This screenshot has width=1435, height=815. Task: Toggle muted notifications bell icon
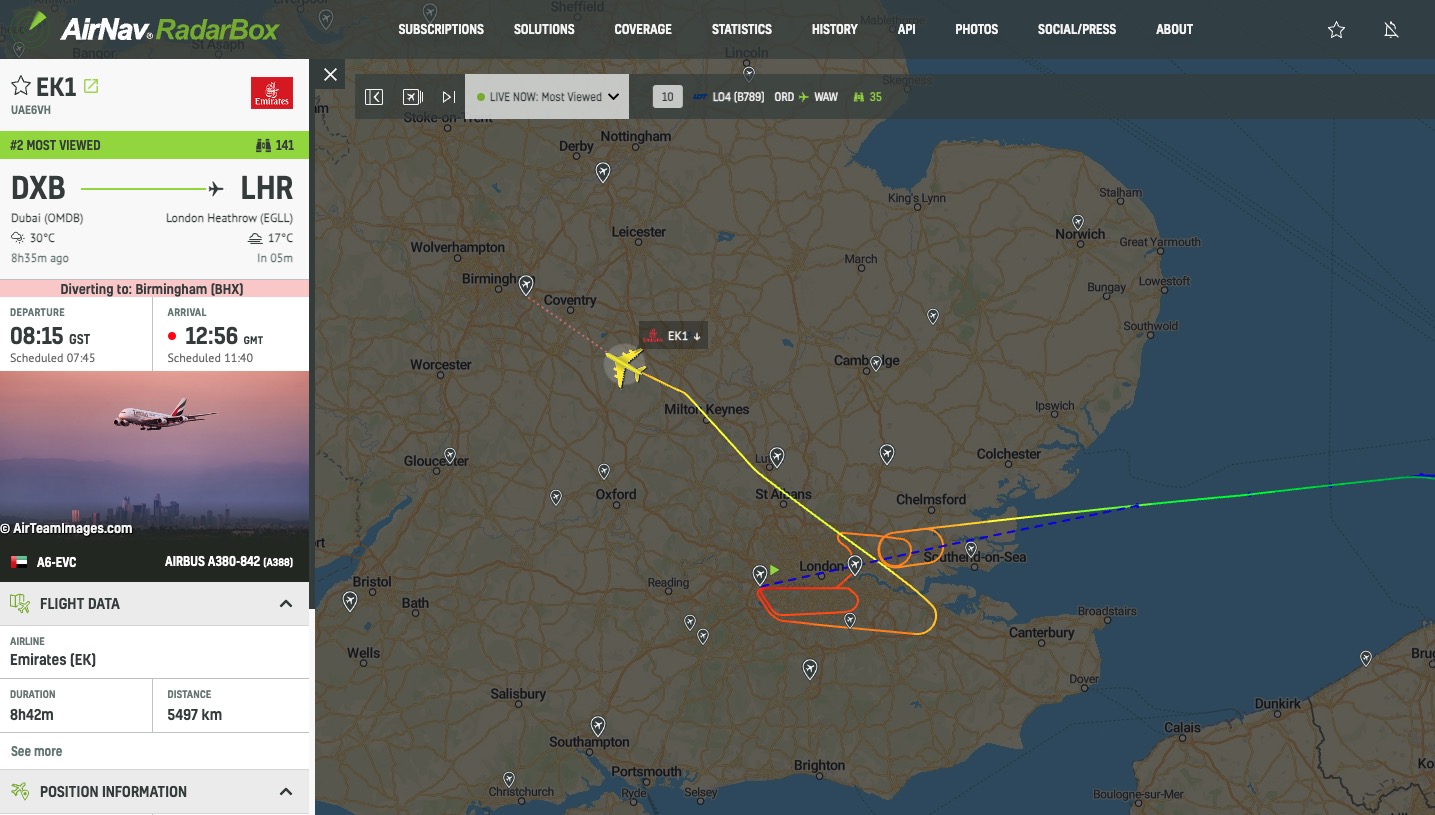[x=1391, y=30]
